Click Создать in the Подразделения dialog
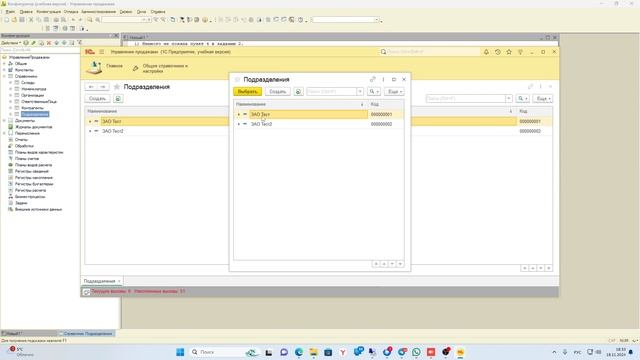 point(278,91)
